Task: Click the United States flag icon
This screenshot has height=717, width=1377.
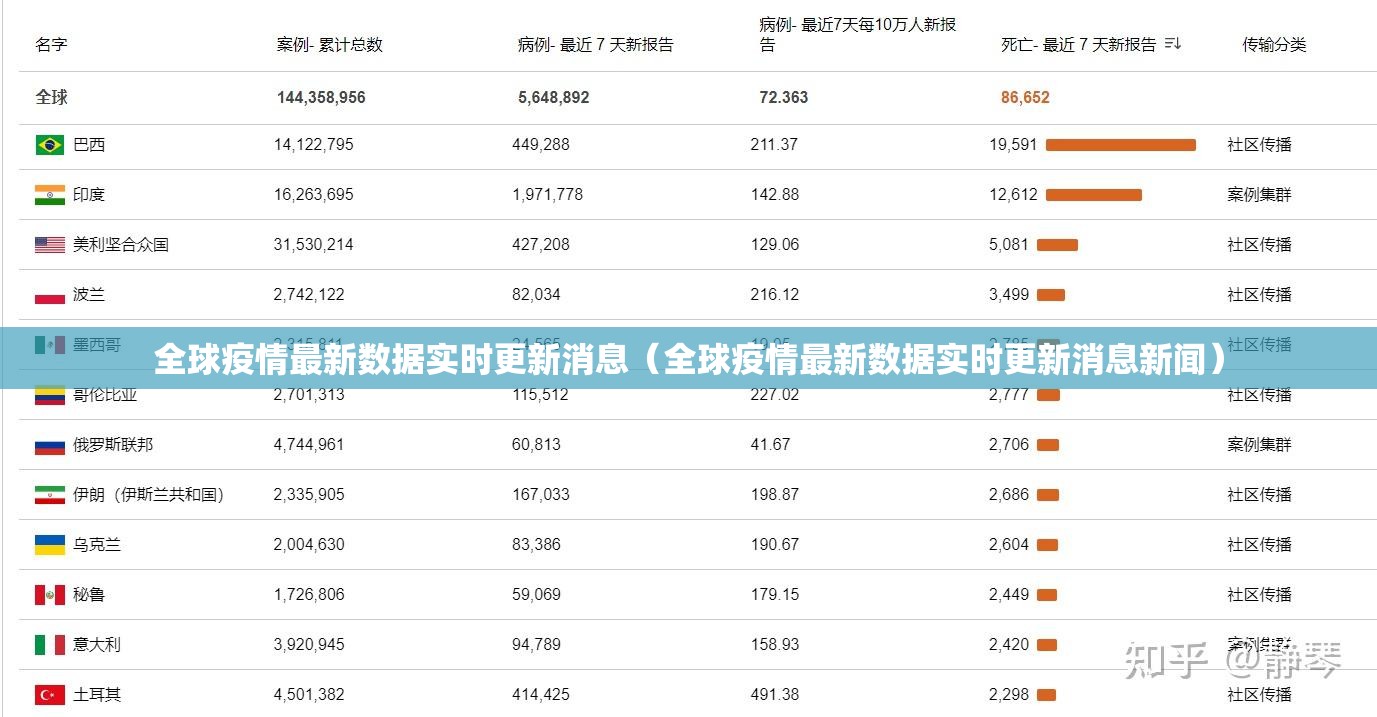Action: pyautogui.click(x=50, y=245)
